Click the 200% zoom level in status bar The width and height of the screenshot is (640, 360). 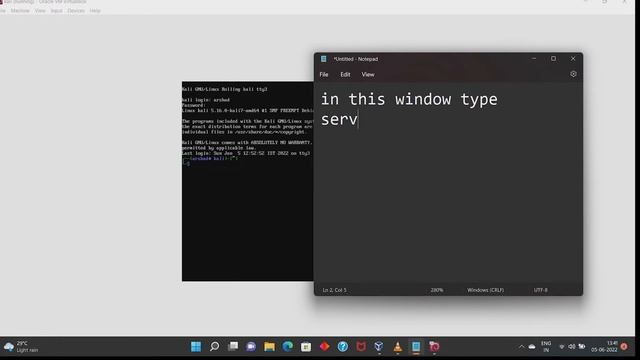point(437,290)
